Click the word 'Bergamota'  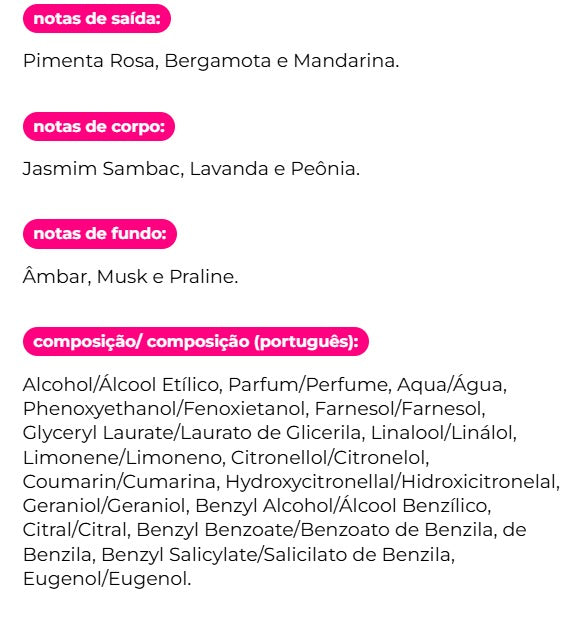218,61
